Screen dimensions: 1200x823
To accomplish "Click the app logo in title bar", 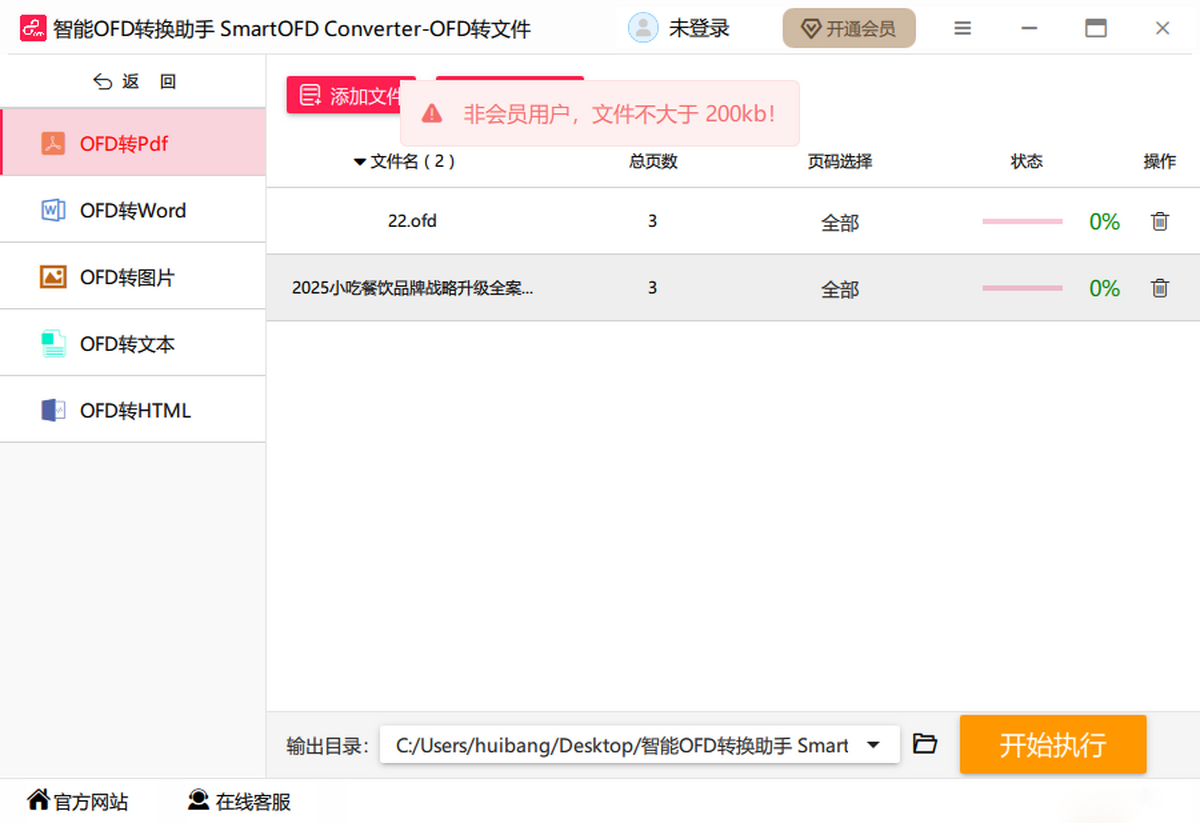I will point(33,28).
